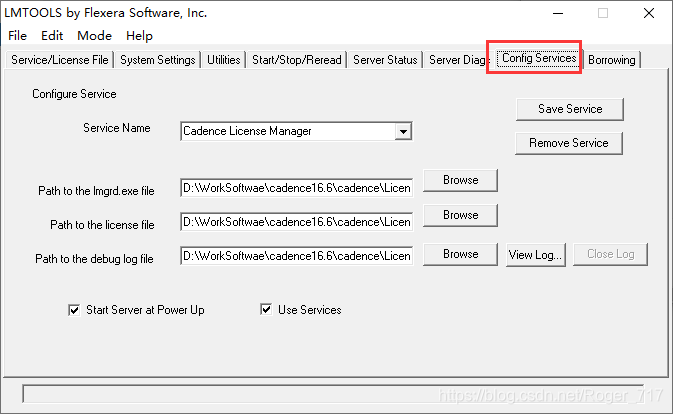
Task: Open the Help menu
Action: click(139, 35)
